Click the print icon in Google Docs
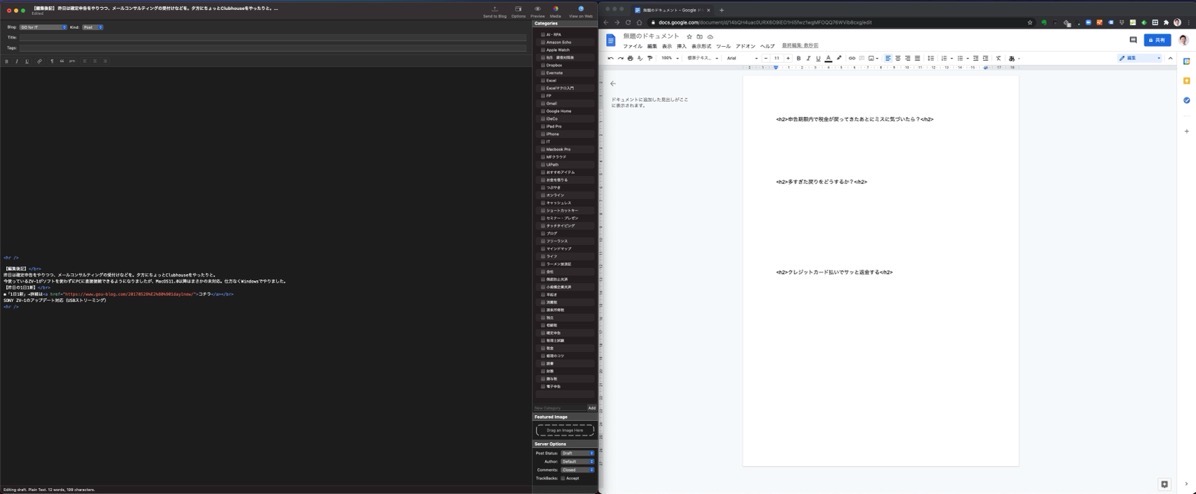This screenshot has width=1196, height=494. [630, 58]
